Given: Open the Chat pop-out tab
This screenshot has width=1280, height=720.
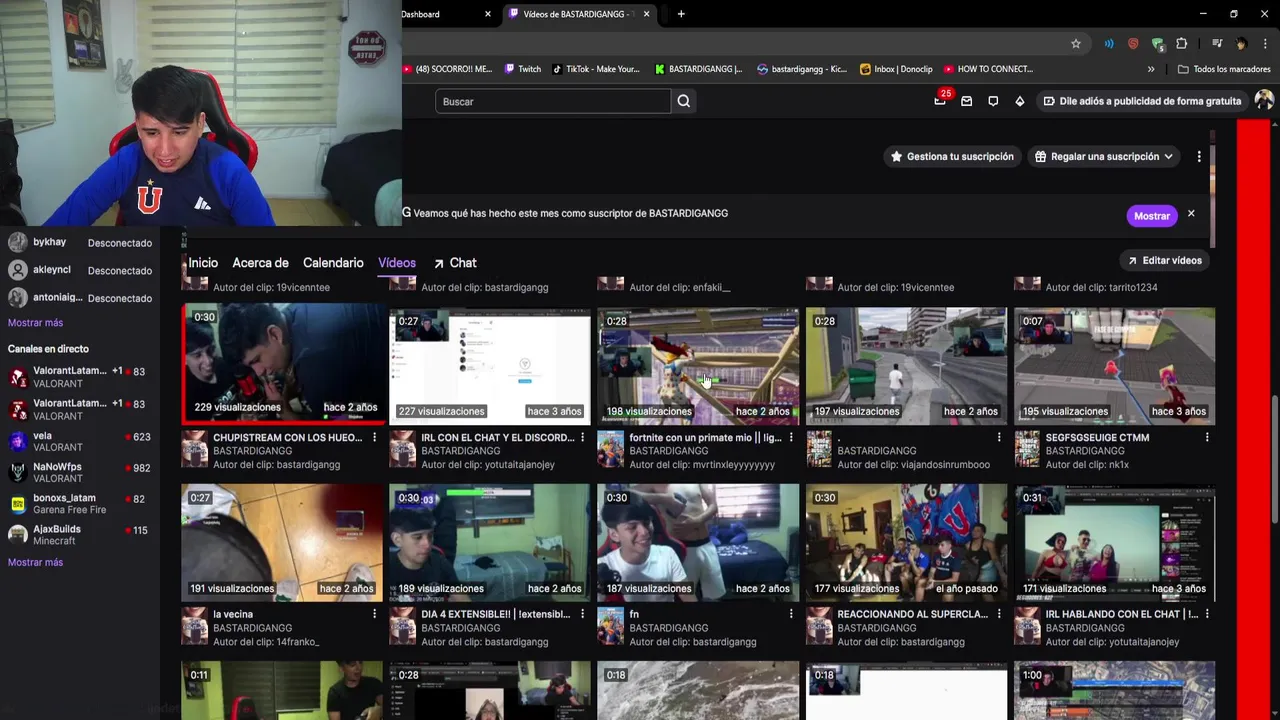Looking at the screenshot, I should (455, 263).
